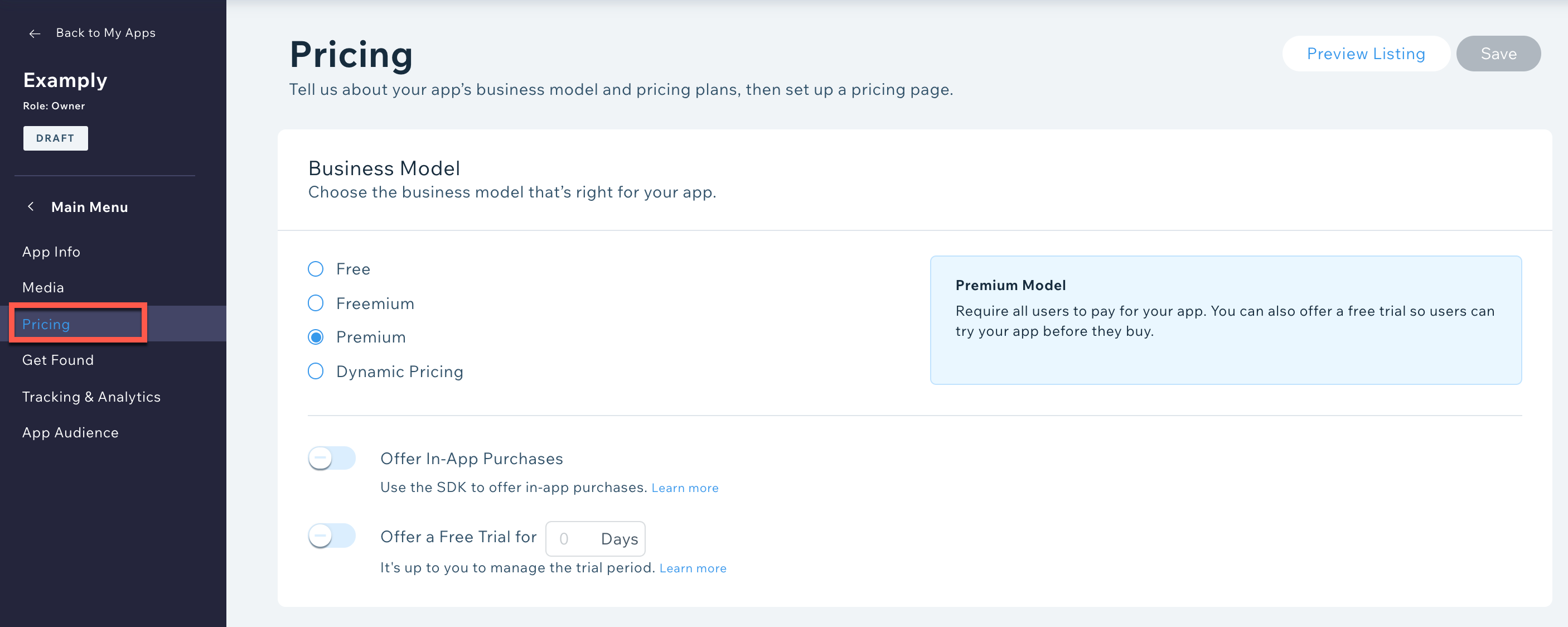Click the DRAFT status badge
The width and height of the screenshot is (1568, 627).
point(55,138)
